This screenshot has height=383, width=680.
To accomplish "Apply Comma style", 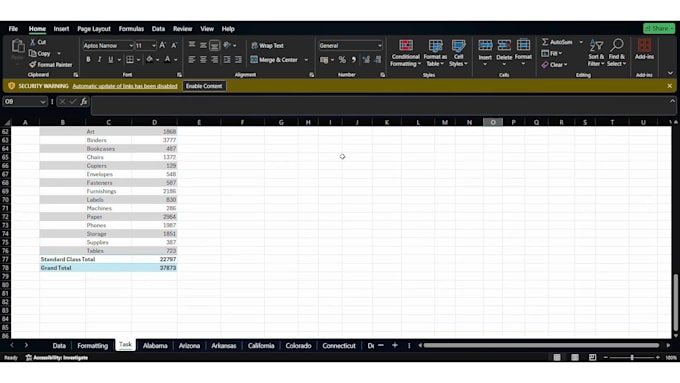I will coord(354,60).
